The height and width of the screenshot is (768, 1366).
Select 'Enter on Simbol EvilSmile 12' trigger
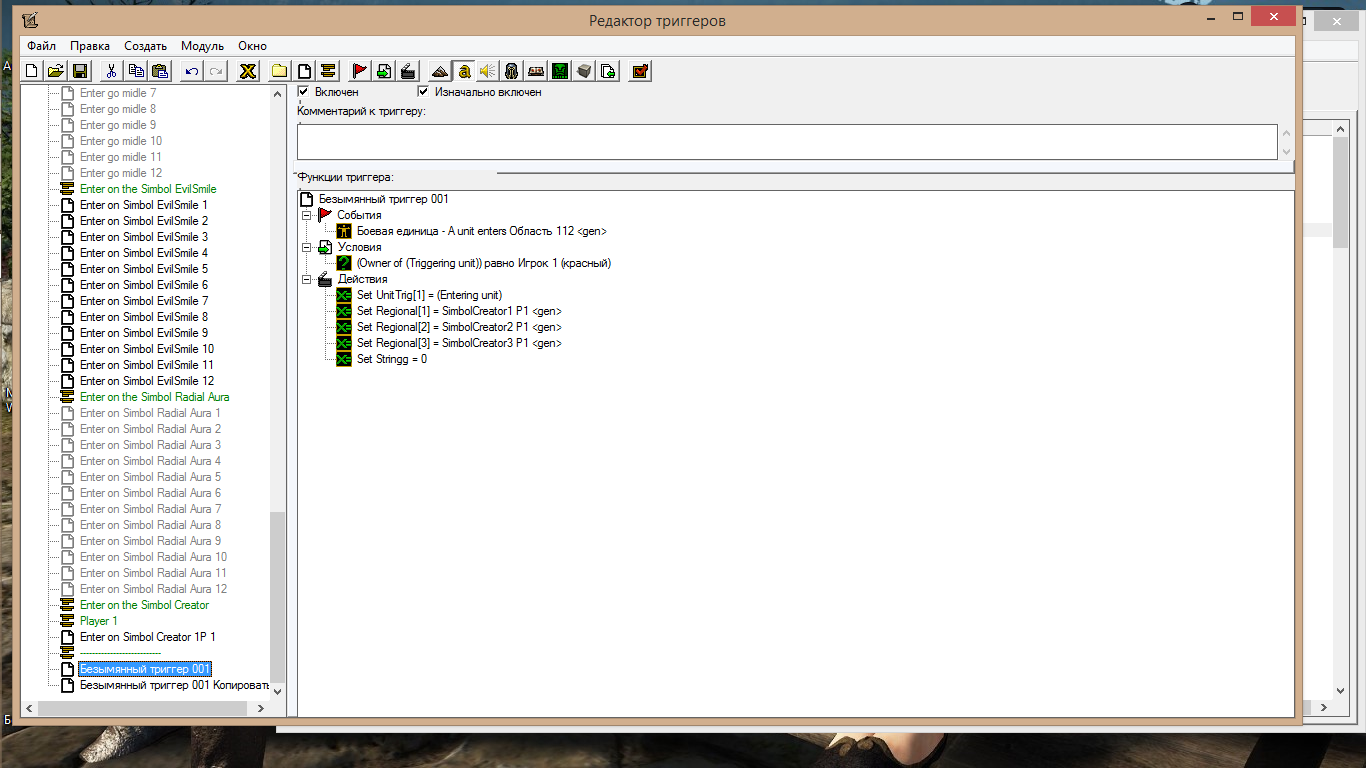(147, 381)
